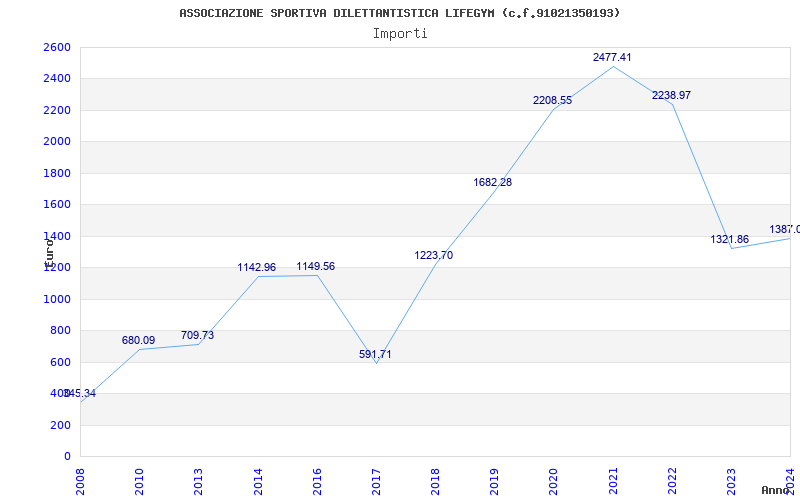The image size is (800, 500).
Task: Select data label 1682.28
Action: (x=492, y=182)
